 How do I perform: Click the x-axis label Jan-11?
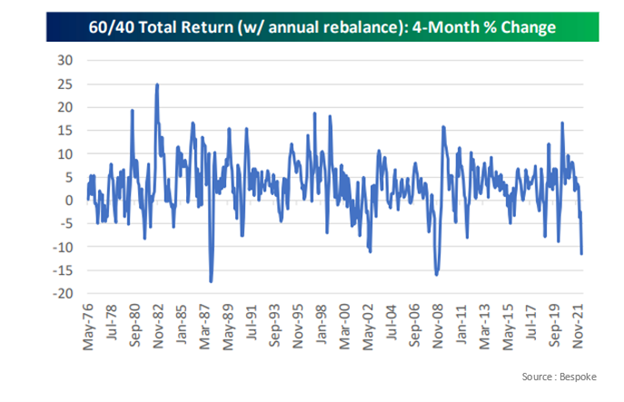(461, 325)
